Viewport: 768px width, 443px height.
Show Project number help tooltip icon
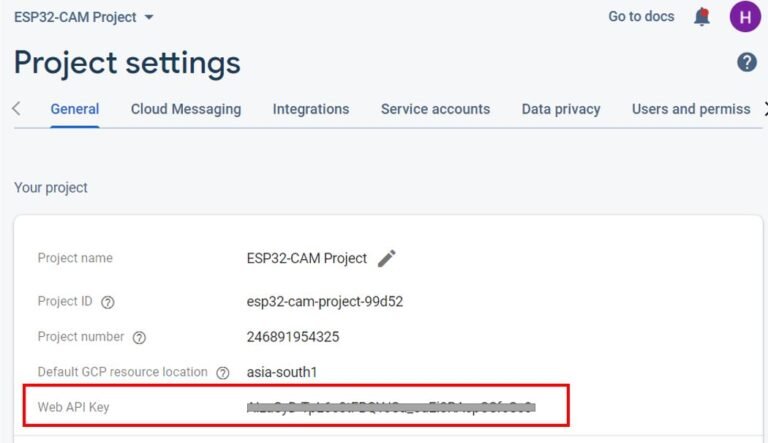pos(140,337)
